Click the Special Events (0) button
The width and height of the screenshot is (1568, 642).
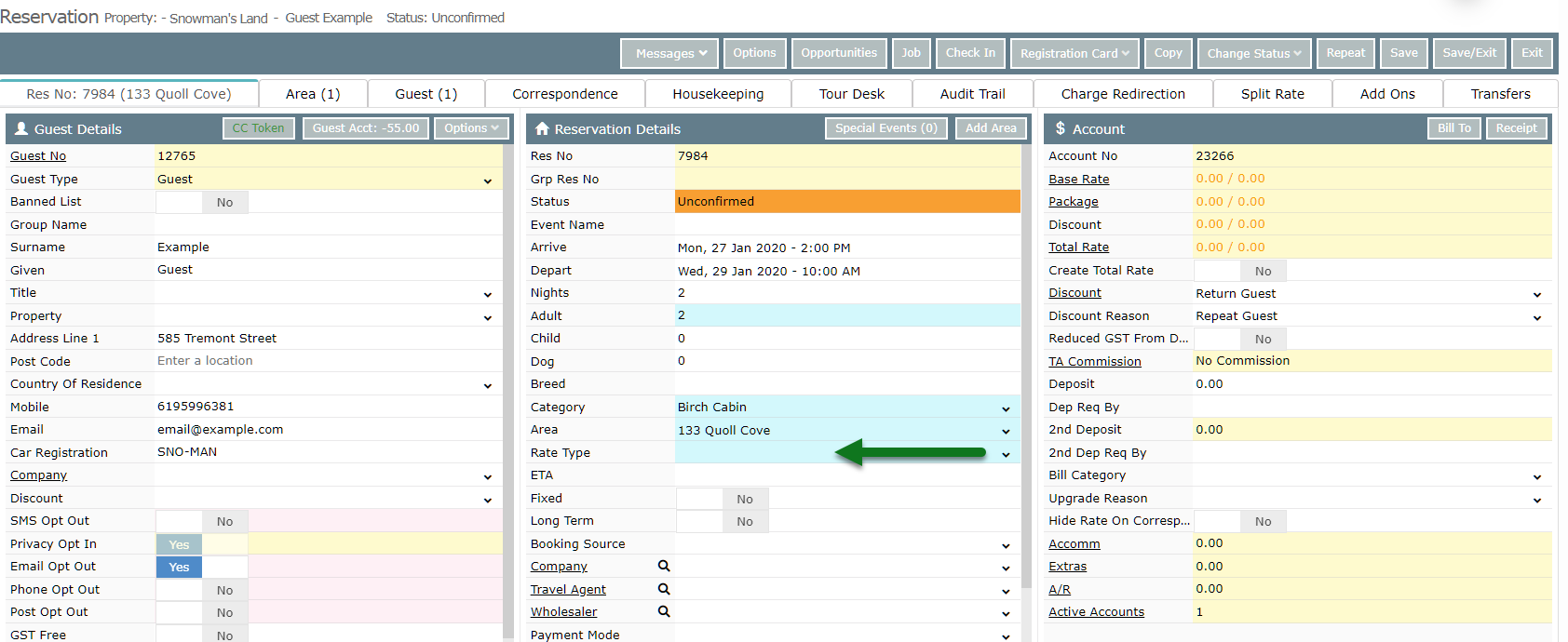click(886, 128)
